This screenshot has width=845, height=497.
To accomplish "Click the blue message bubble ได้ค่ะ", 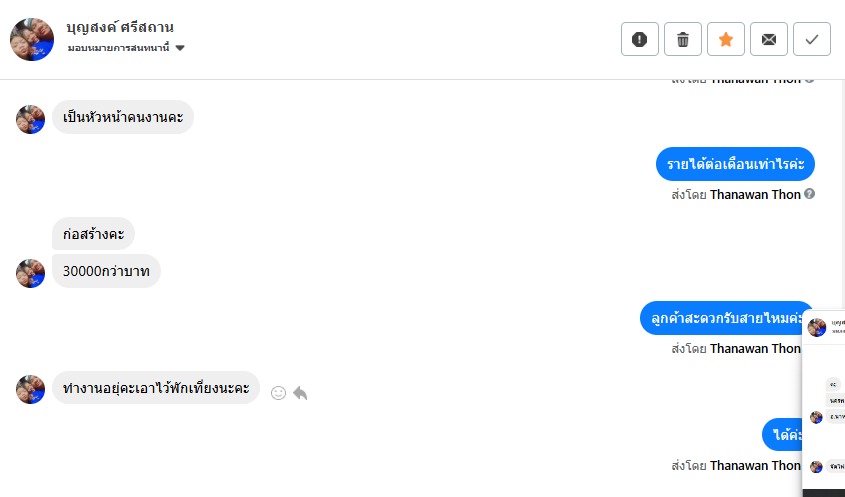I will (782, 435).
